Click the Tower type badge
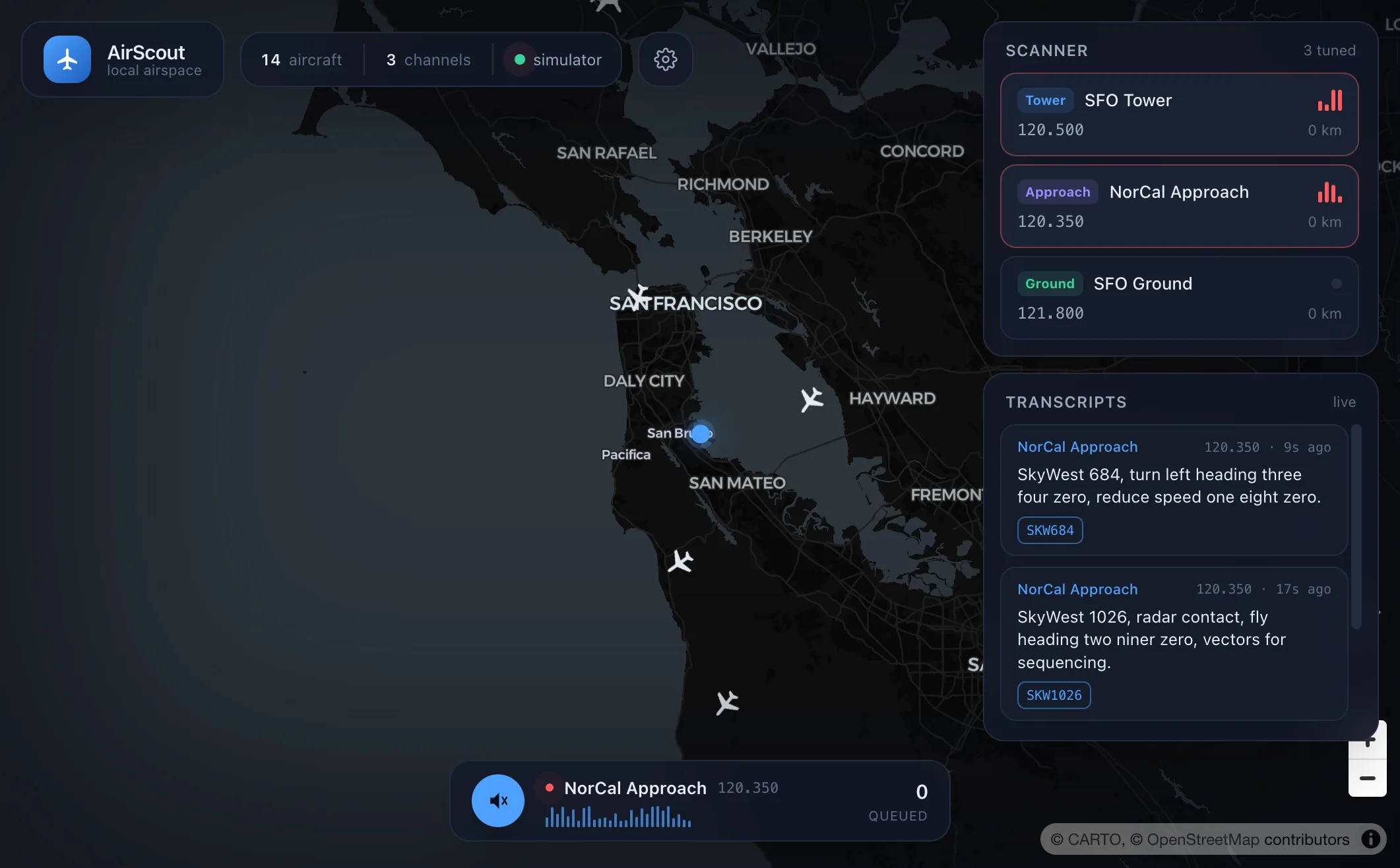The width and height of the screenshot is (1400, 868). pyautogui.click(x=1045, y=100)
